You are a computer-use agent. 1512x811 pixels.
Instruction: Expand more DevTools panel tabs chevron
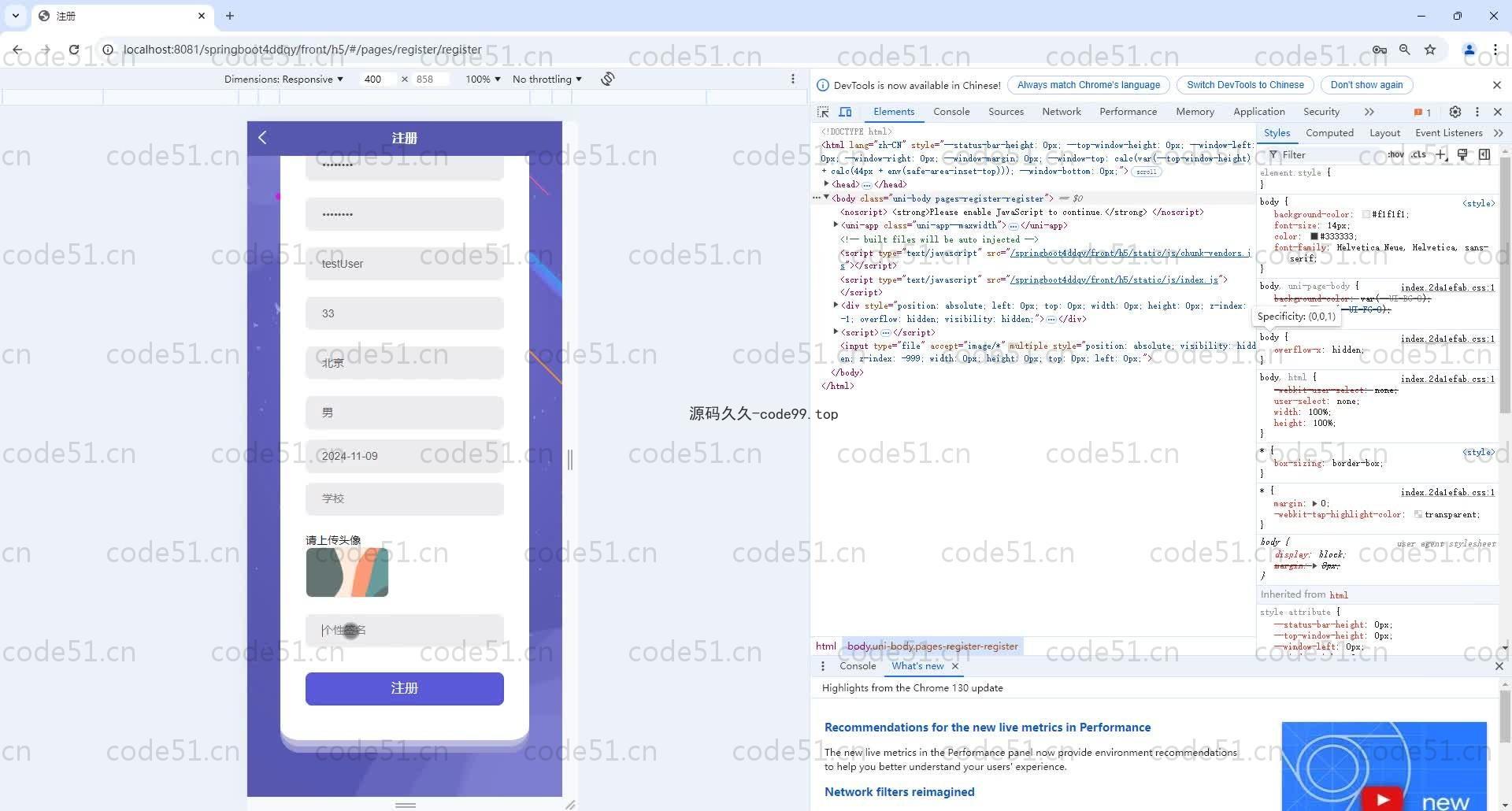pos(1369,112)
